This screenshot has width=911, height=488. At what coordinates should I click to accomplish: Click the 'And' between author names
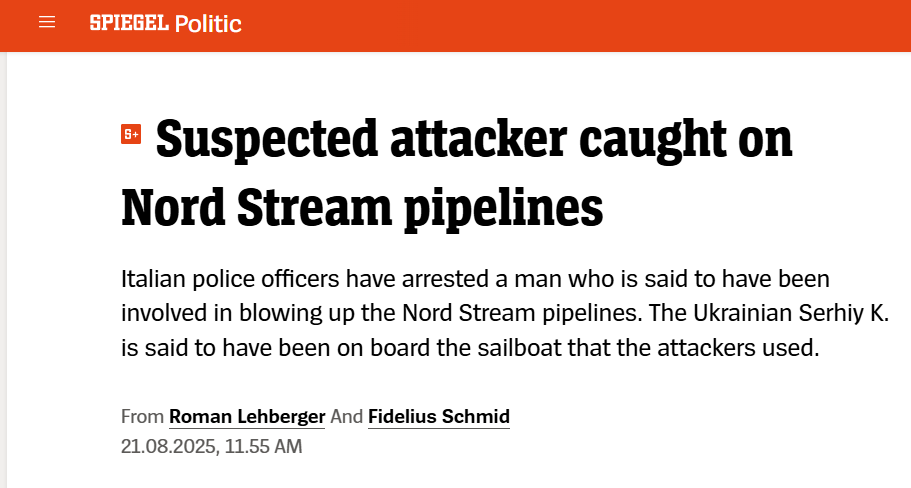click(346, 416)
